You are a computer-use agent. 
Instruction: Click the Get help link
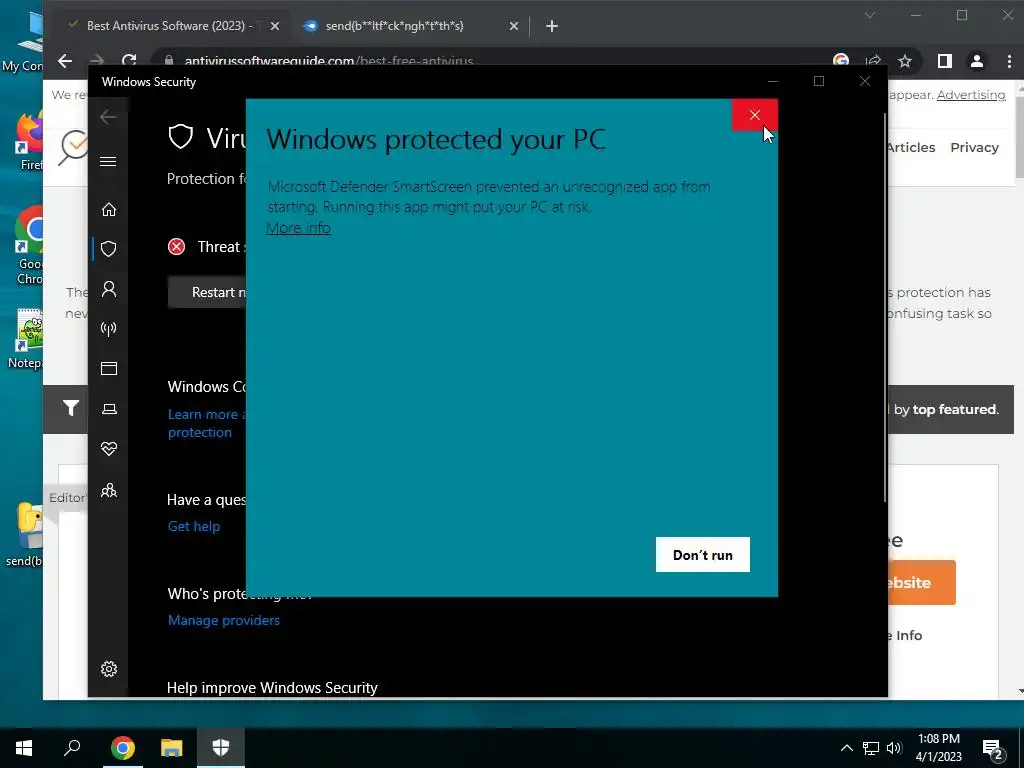[x=194, y=526]
